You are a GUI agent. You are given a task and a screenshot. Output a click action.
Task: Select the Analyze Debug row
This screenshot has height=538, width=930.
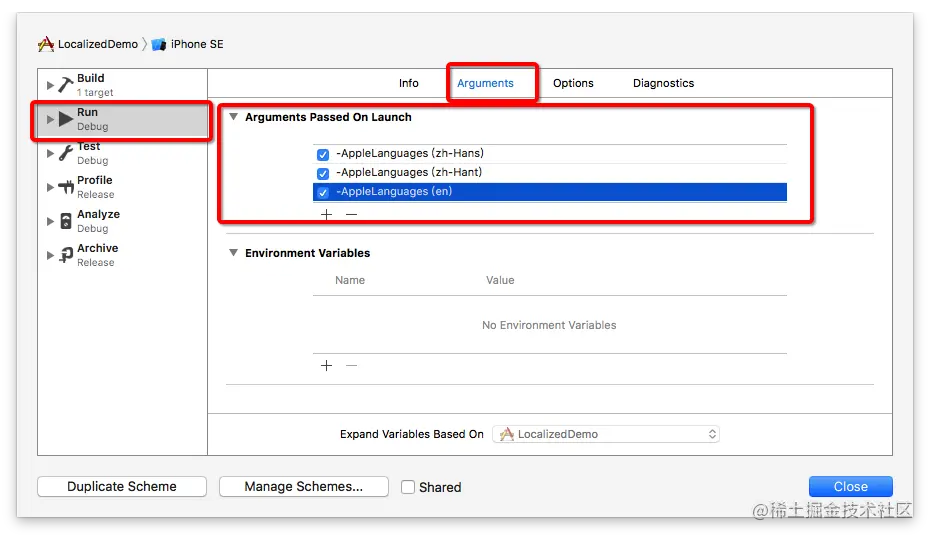click(123, 221)
